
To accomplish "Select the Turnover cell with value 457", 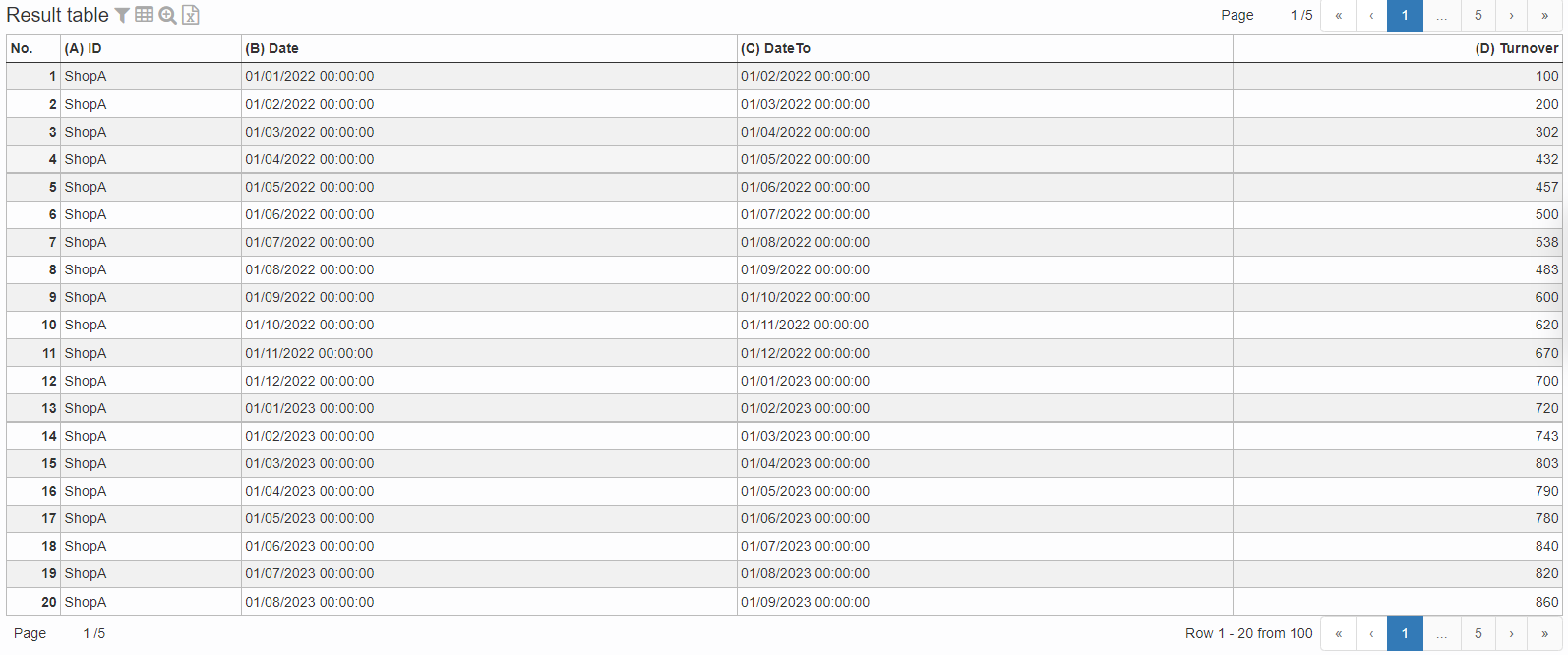I will tap(1398, 187).
